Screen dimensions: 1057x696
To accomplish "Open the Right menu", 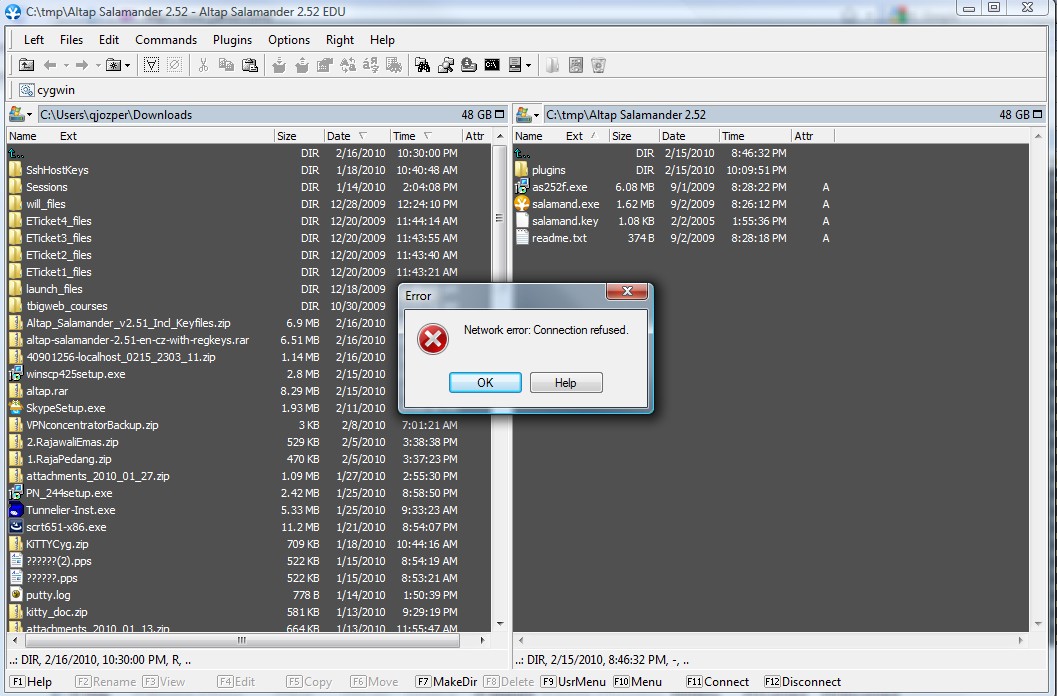I will [340, 40].
